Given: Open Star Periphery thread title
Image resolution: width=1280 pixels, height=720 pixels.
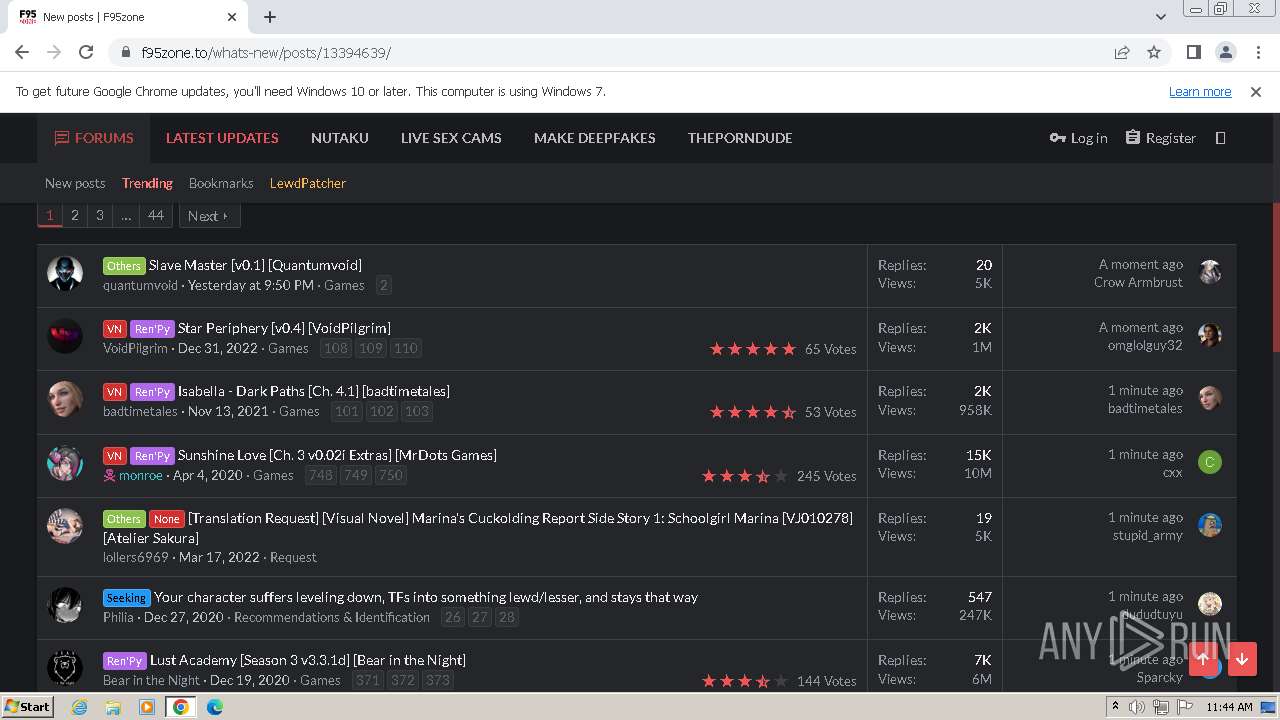Looking at the screenshot, I should pyautogui.click(x=284, y=328).
